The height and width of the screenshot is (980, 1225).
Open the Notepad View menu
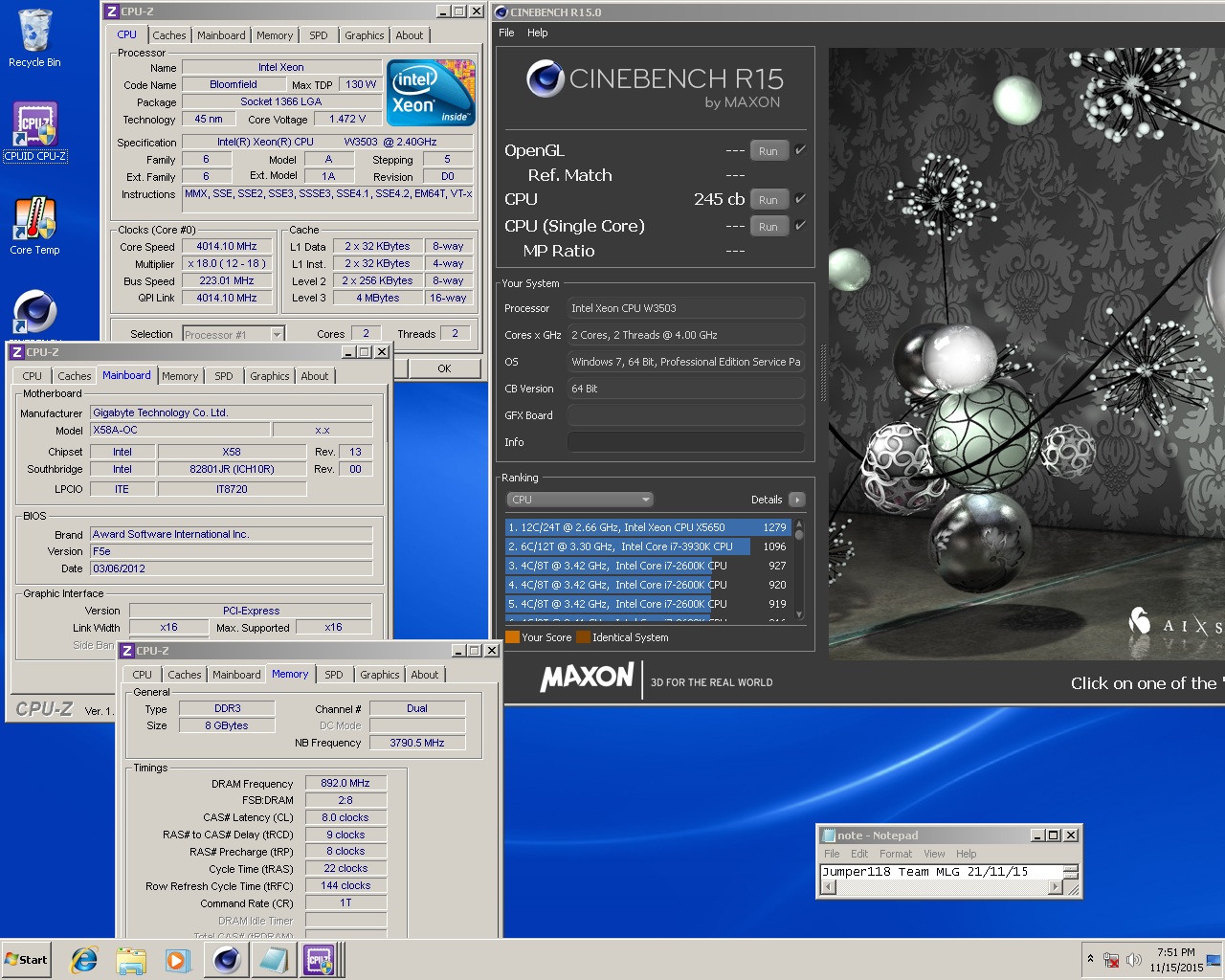click(x=934, y=854)
